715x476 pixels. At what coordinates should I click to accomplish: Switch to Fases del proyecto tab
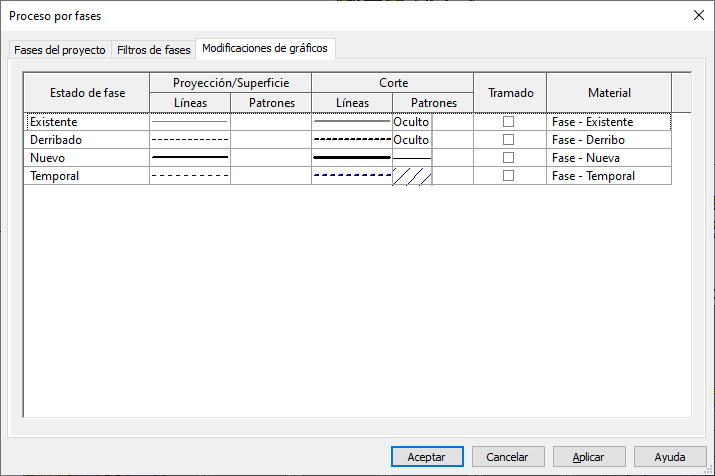pyautogui.click(x=59, y=50)
